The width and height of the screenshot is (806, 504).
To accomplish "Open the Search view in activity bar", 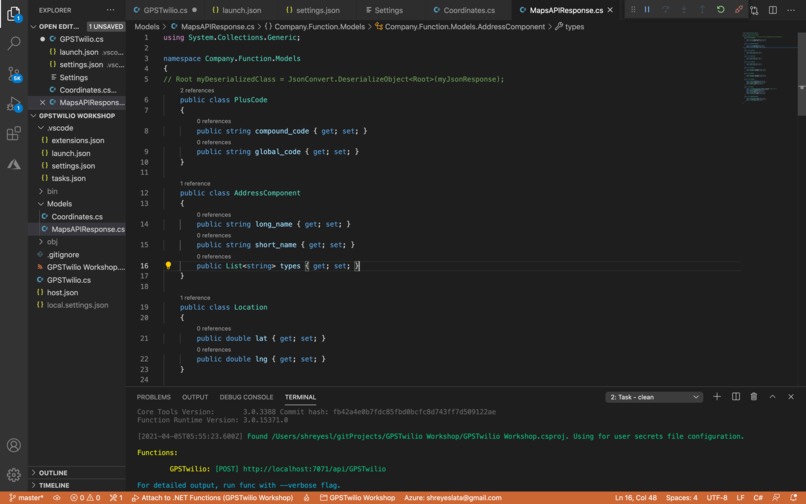I will click(14, 43).
